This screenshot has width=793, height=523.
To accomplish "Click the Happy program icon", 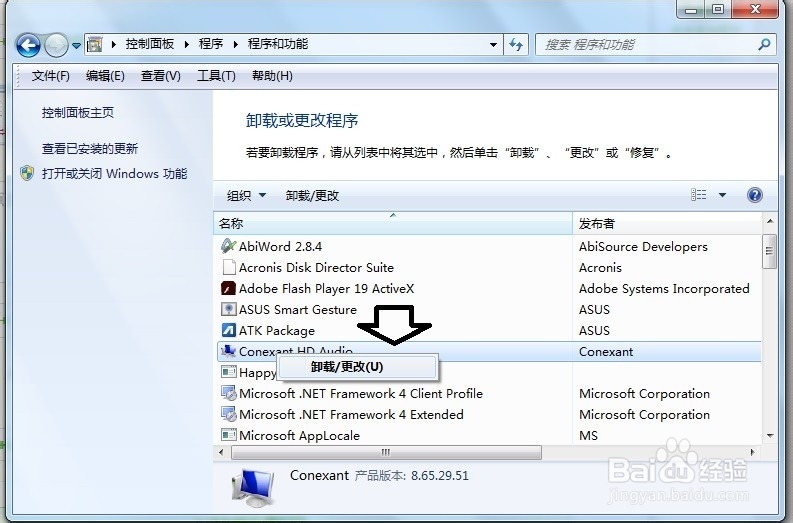I will point(229,372).
